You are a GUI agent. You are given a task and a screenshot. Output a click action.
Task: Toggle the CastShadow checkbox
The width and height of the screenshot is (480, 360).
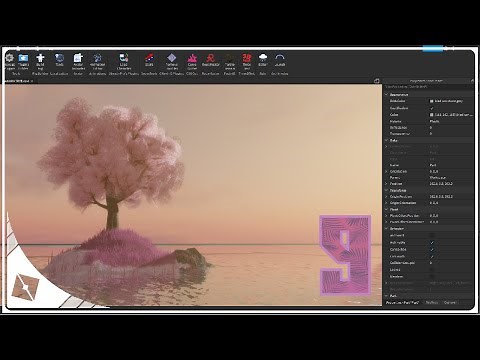432,108
